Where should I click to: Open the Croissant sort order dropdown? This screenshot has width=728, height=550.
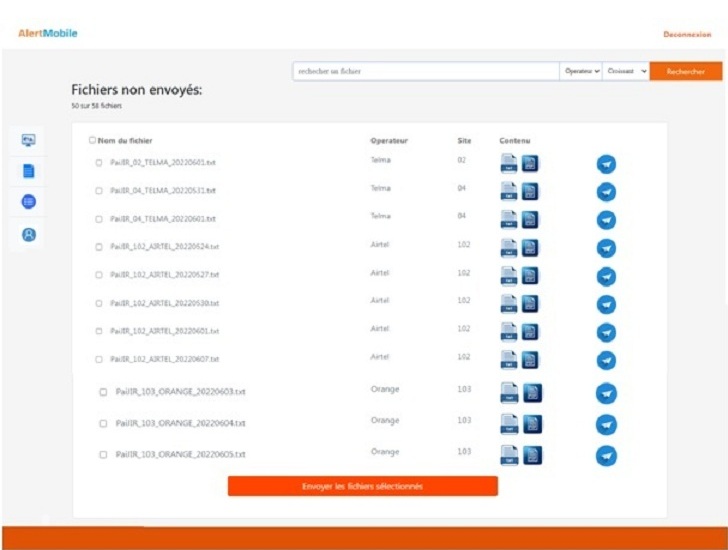[626, 71]
